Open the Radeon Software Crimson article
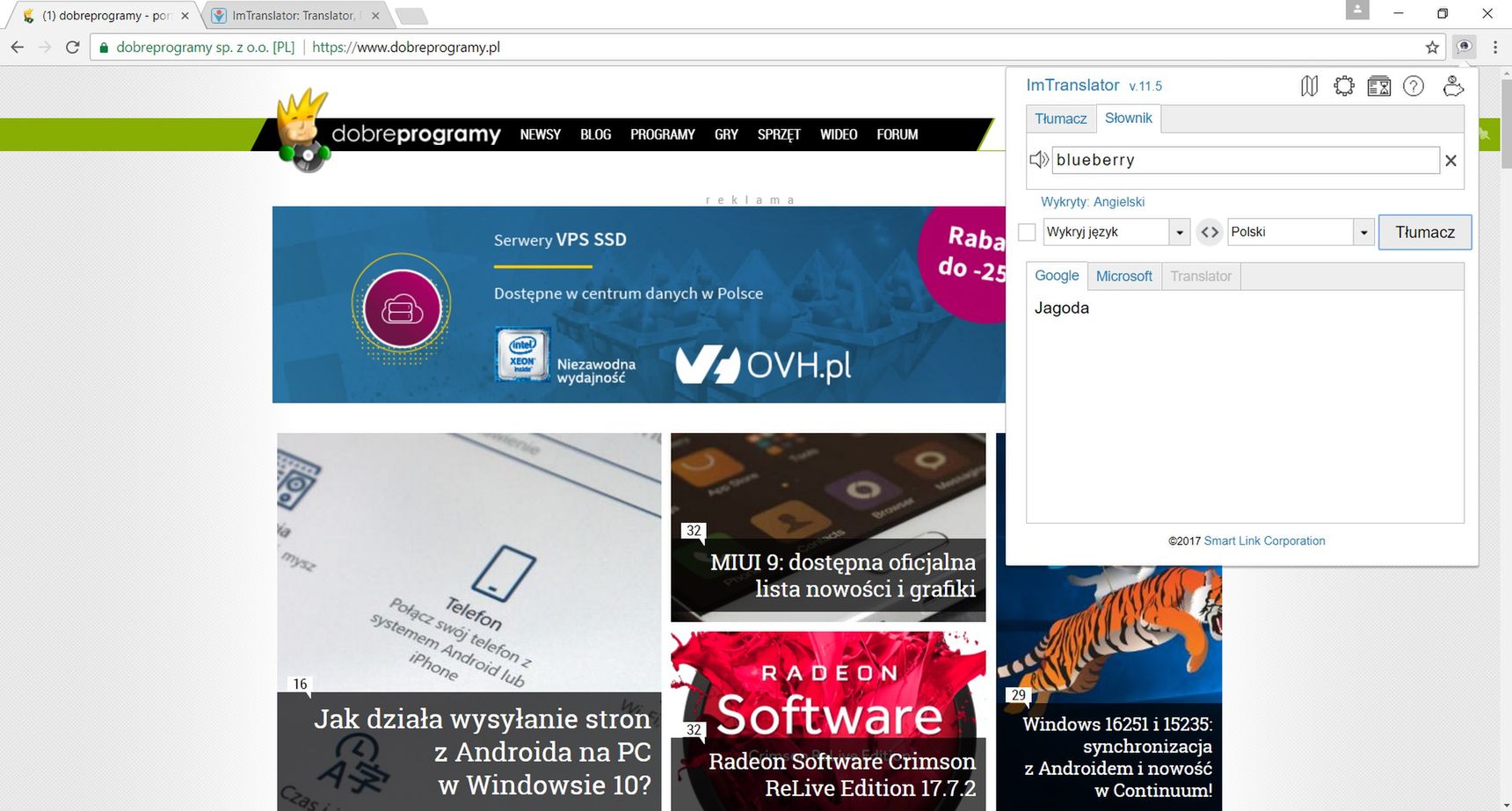Screen dimensions: 1512x811 pyautogui.click(x=828, y=720)
